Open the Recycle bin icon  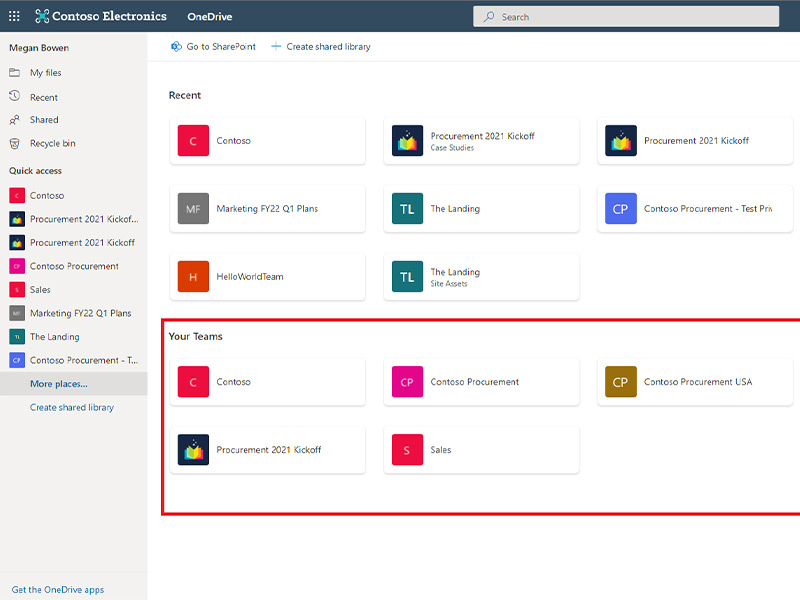15,143
